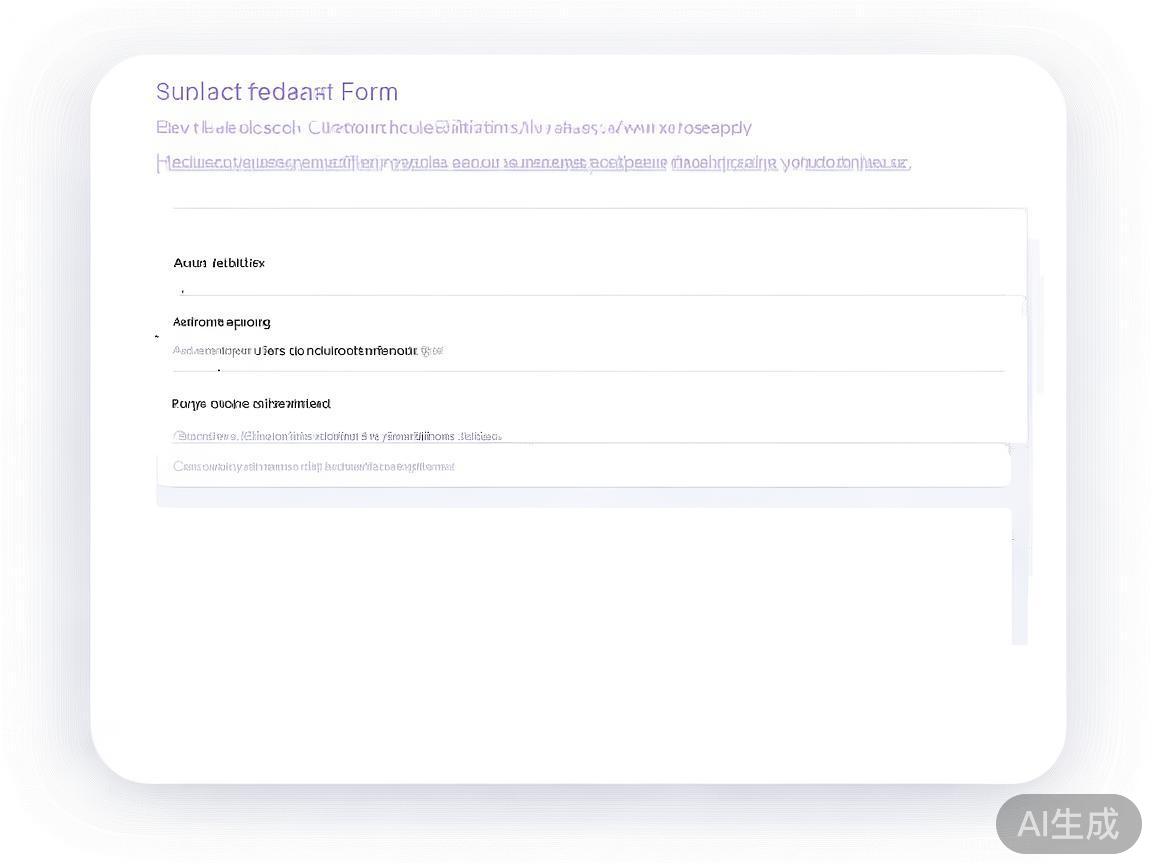Click the "Aouu Ielbitiiex" field label
Viewport: 1152px width, 864px height.
click(219, 263)
